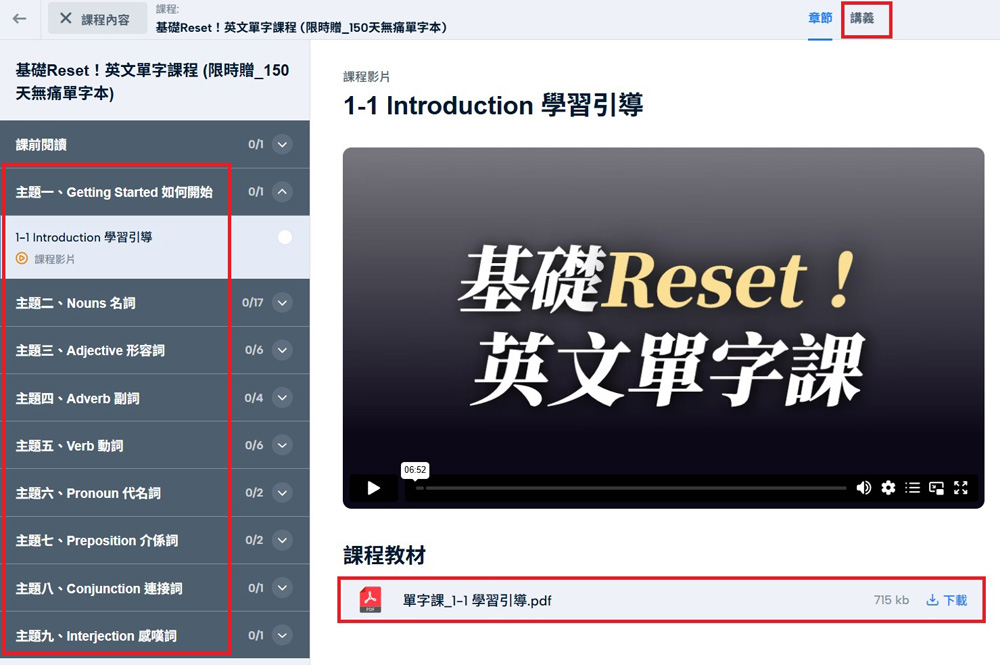The height and width of the screenshot is (665, 1000).
Task: Expand 主題四 Adverb 副詞 chevron
Action: click(283, 398)
